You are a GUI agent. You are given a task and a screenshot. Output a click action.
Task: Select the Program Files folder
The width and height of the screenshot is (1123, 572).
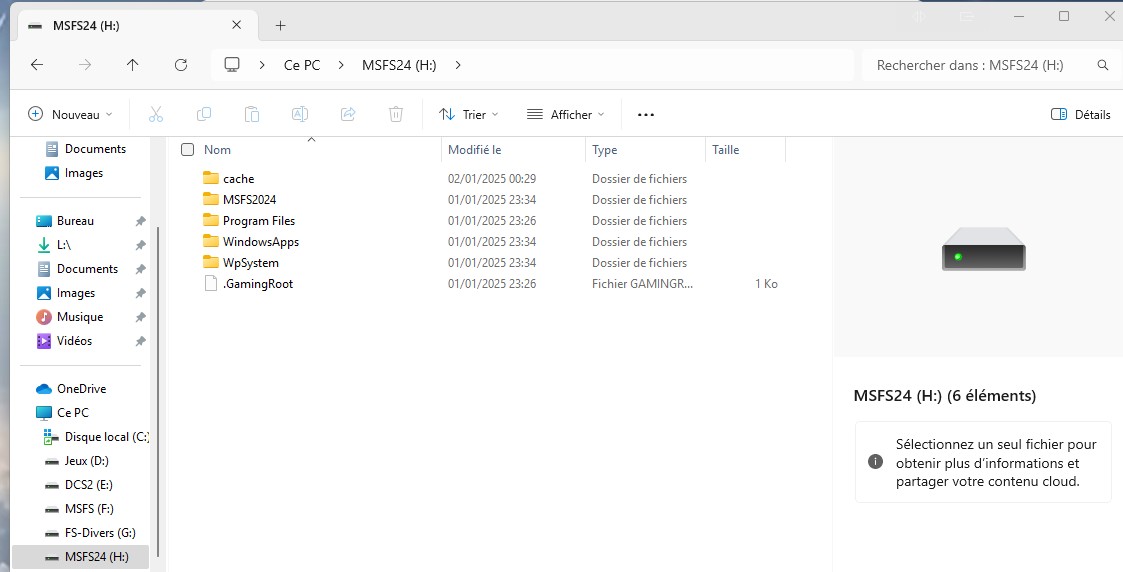point(259,221)
